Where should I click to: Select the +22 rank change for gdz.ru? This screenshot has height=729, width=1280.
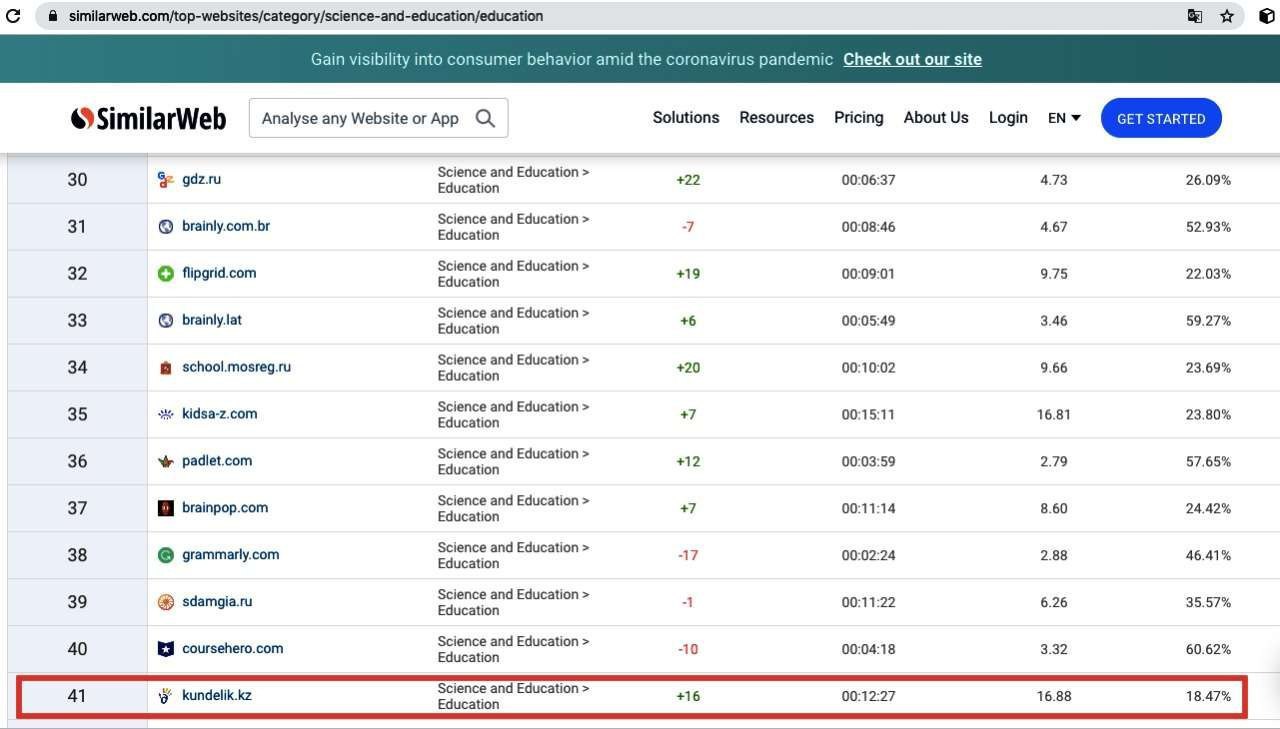(688, 180)
